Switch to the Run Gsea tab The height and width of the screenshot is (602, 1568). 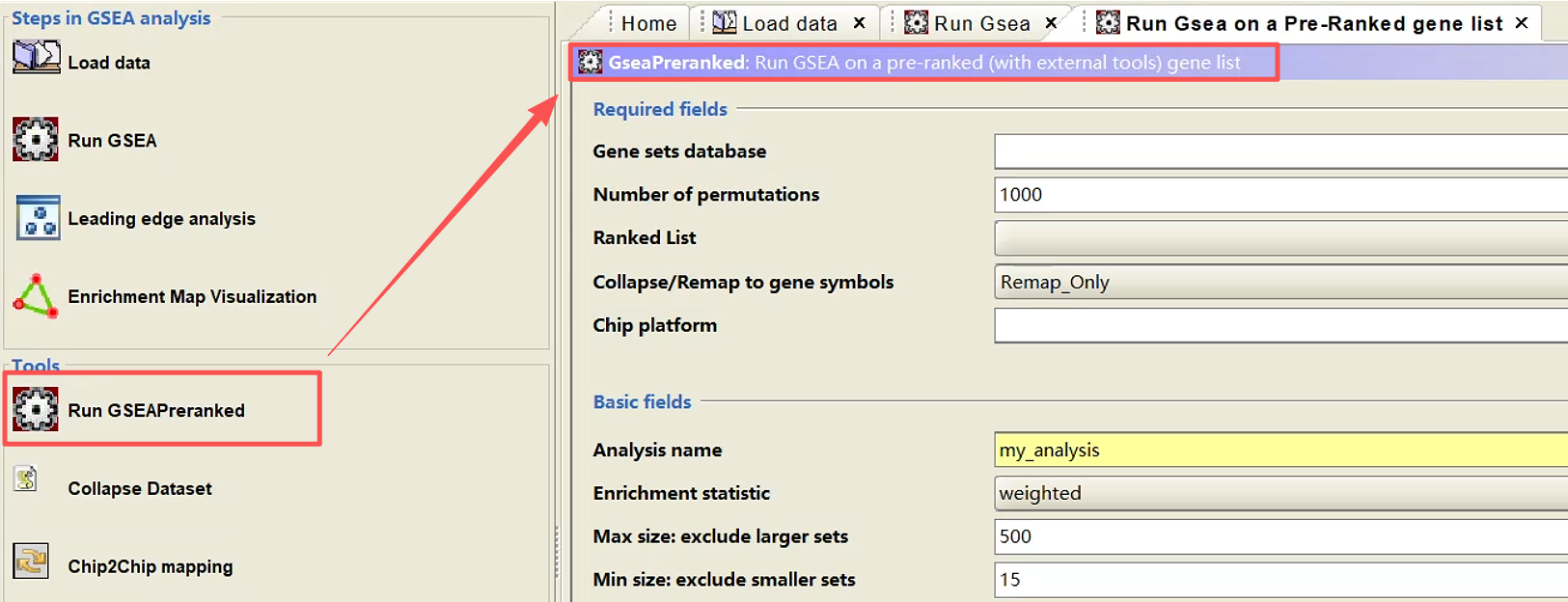[x=982, y=23]
